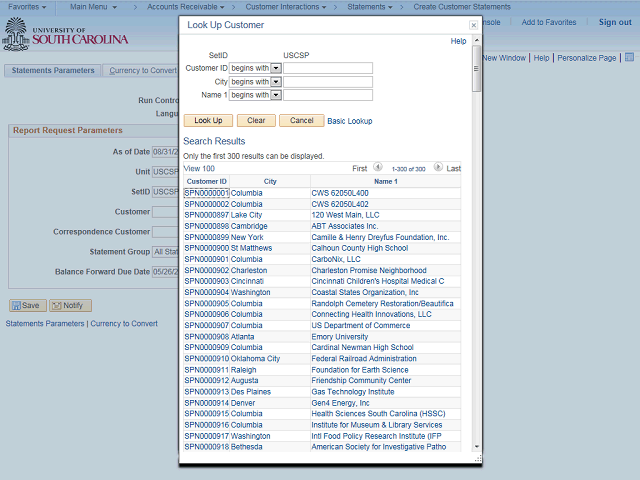Select Calhoun County High School result
The height and width of the screenshot is (480, 640).
pos(360,248)
